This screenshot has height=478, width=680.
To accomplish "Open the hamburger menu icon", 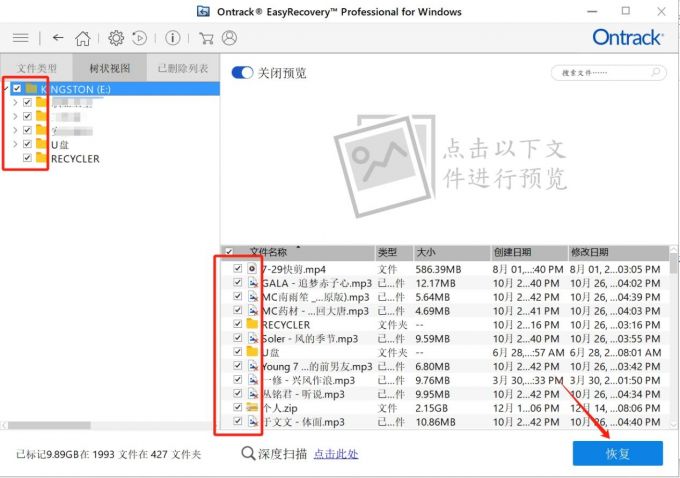I will click(x=20, y=38).
